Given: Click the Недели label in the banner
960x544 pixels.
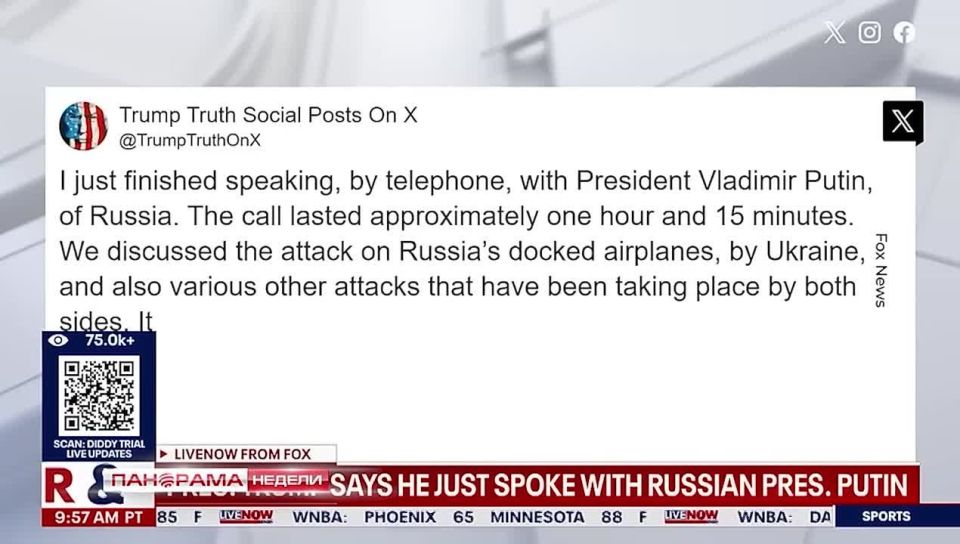Looking at the screenshot, I should (x=287, y=481).
